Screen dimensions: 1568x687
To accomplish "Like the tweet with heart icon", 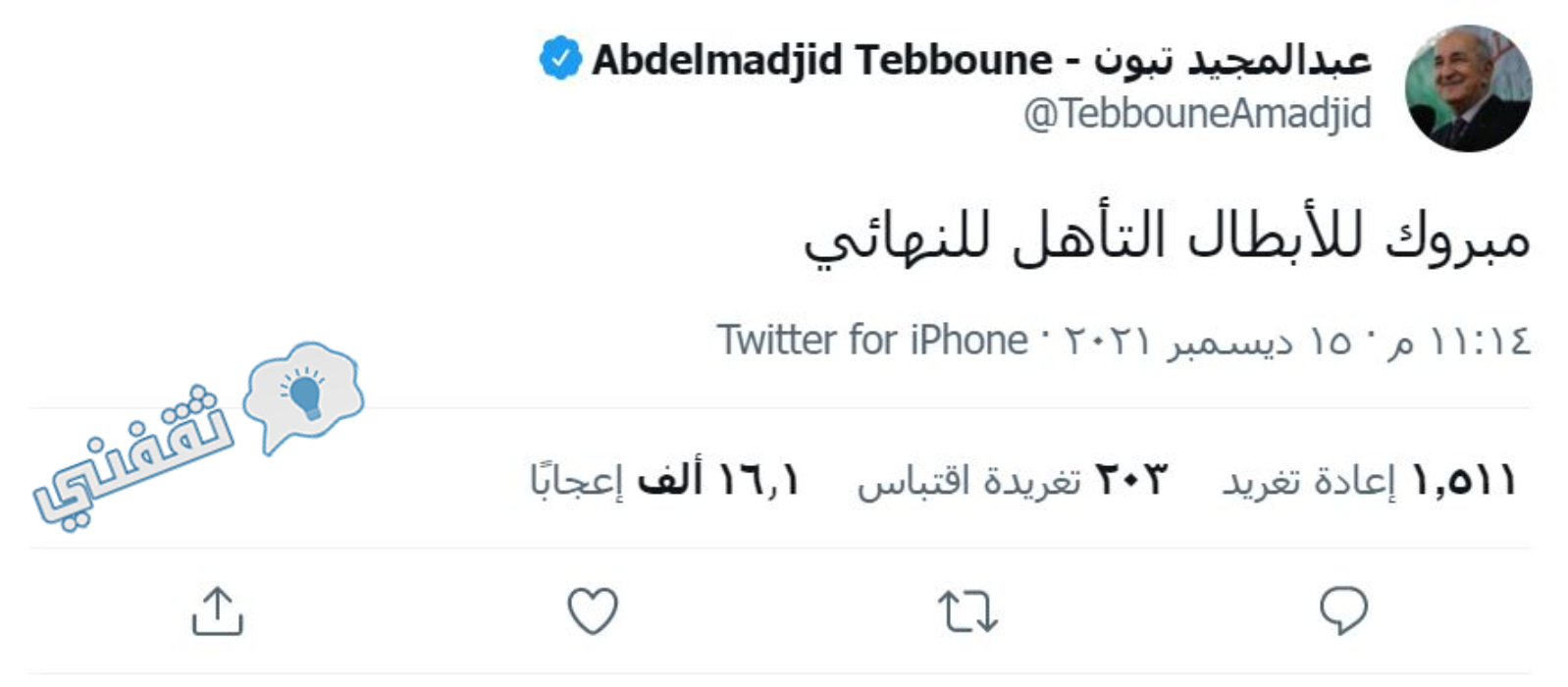I will [593, 610].
